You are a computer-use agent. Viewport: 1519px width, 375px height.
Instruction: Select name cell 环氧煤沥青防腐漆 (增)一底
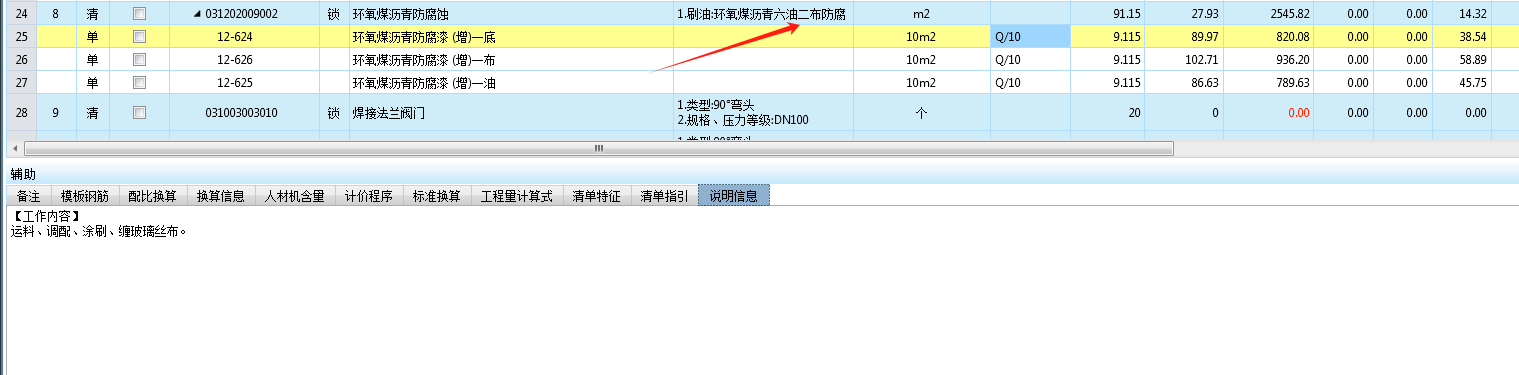(x=510, y=36)
